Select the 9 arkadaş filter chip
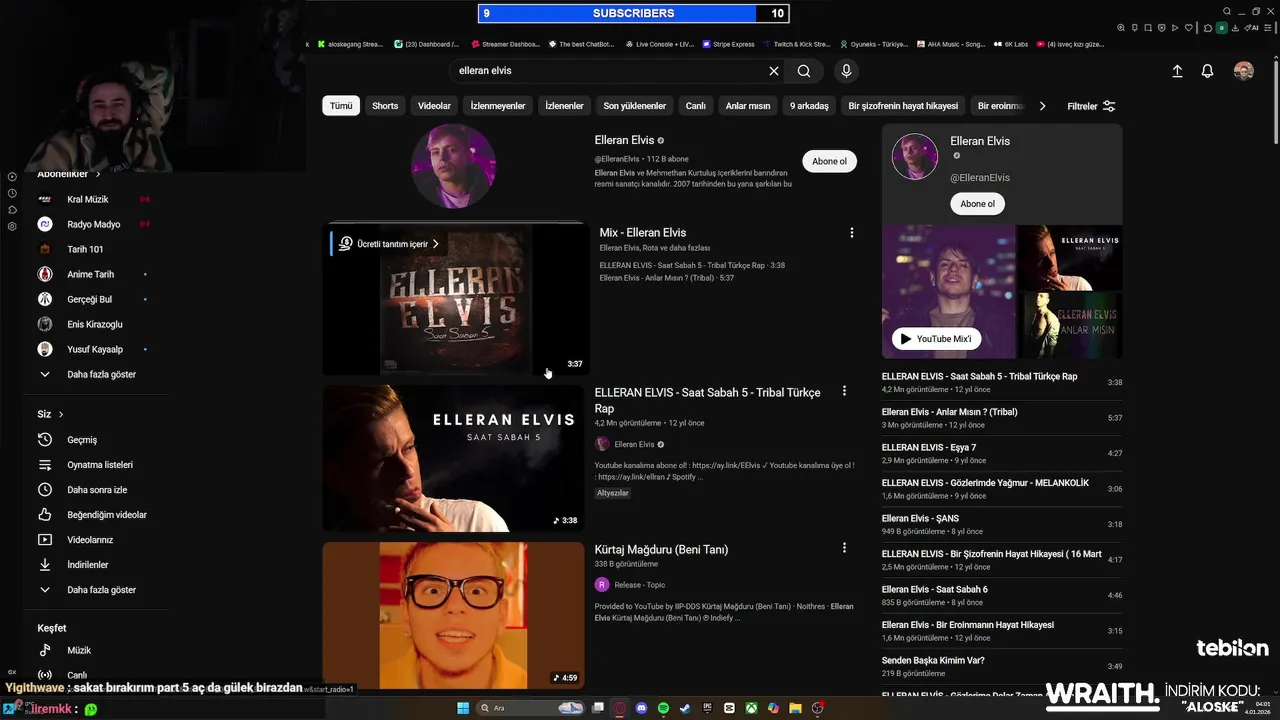 pyautogui.click(x=809, y=106)
